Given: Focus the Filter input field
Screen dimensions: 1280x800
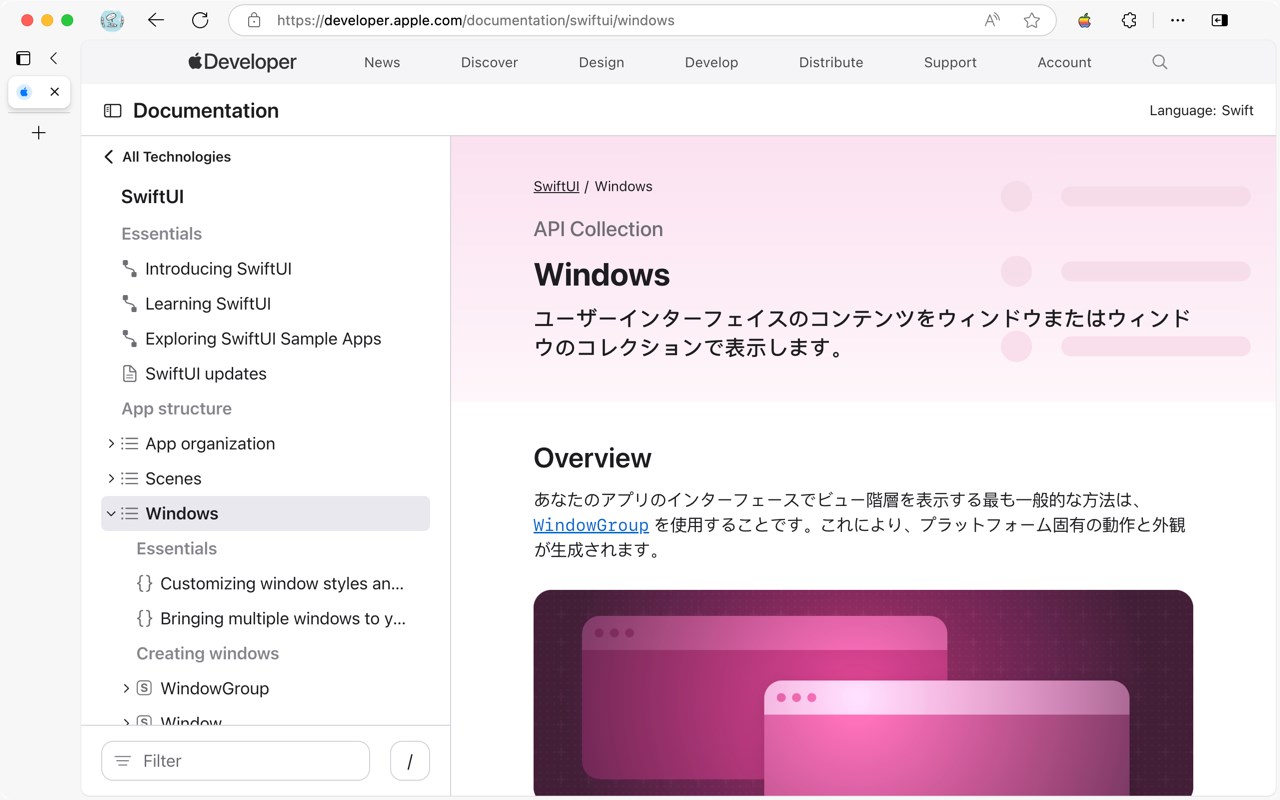Looking at the screenshot, I should click(x=236, y=761).
